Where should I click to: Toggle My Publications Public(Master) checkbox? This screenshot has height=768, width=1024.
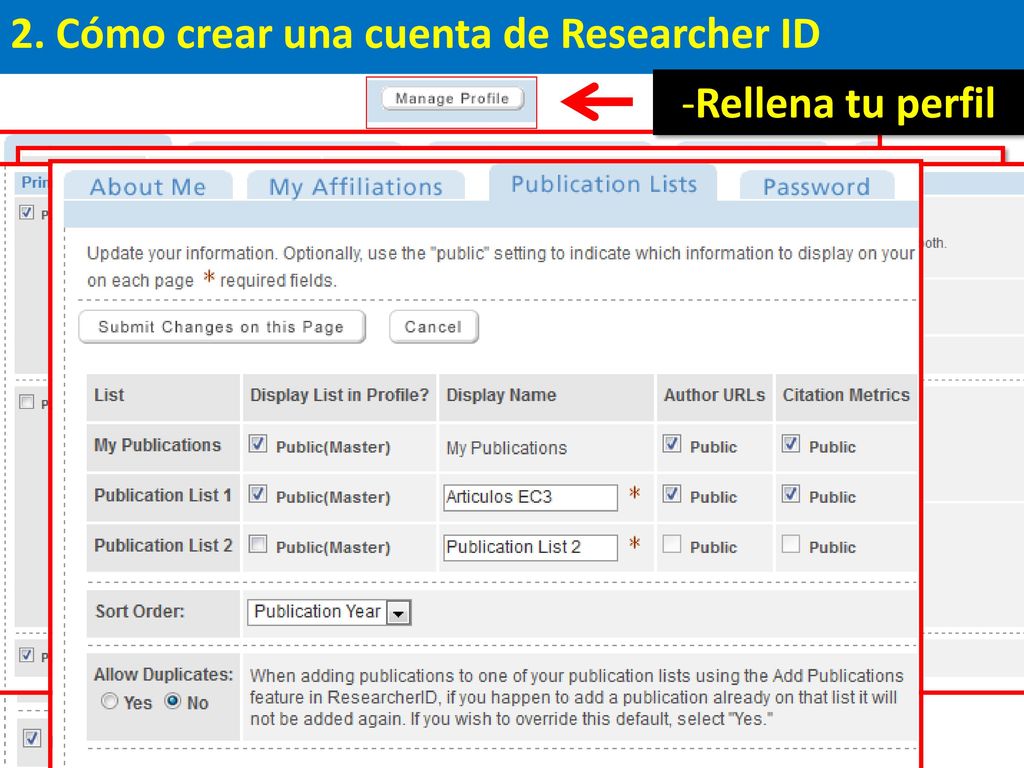point(258,444)
